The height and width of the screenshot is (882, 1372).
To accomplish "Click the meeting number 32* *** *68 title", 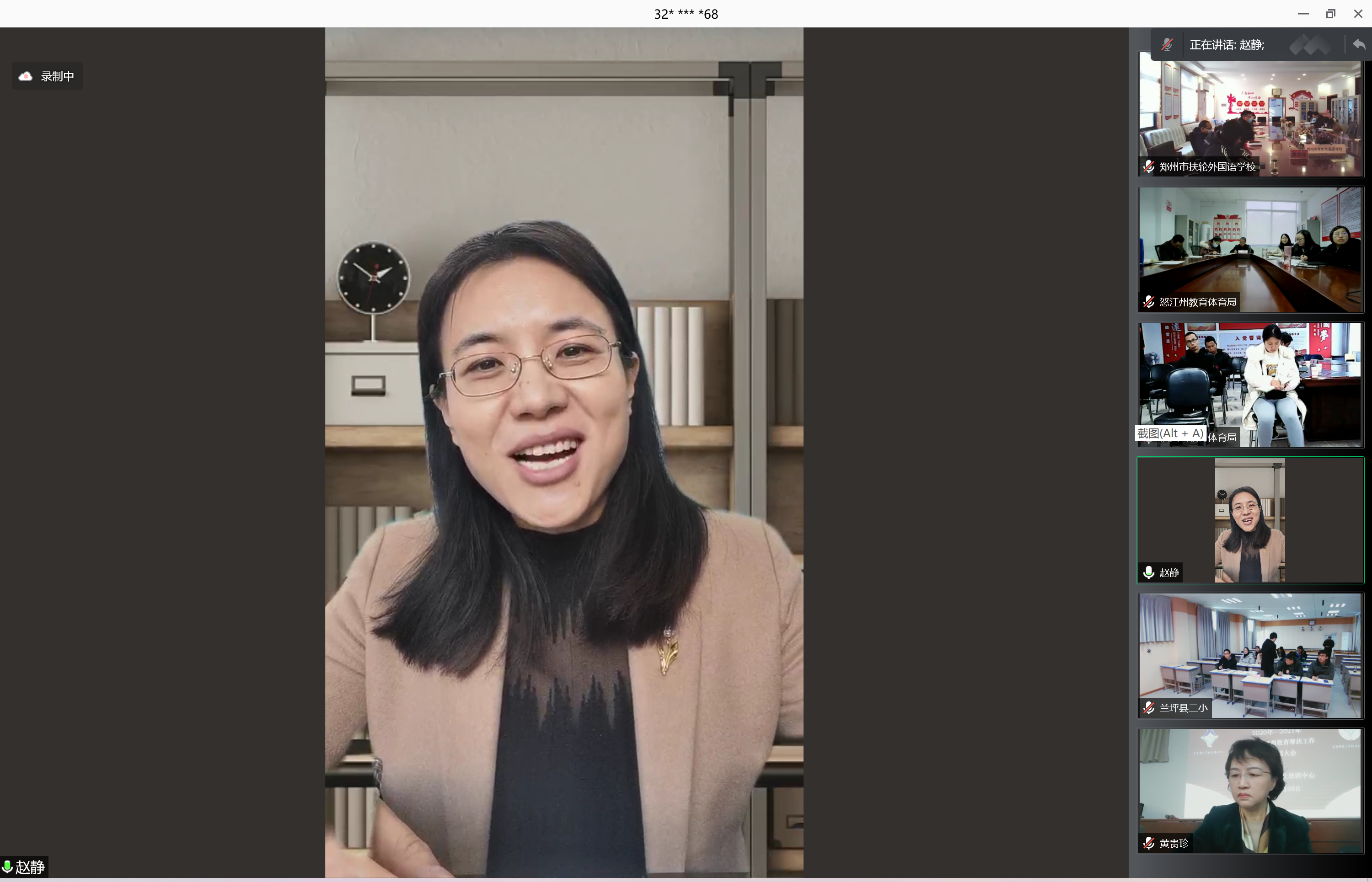I will point(686,14).
